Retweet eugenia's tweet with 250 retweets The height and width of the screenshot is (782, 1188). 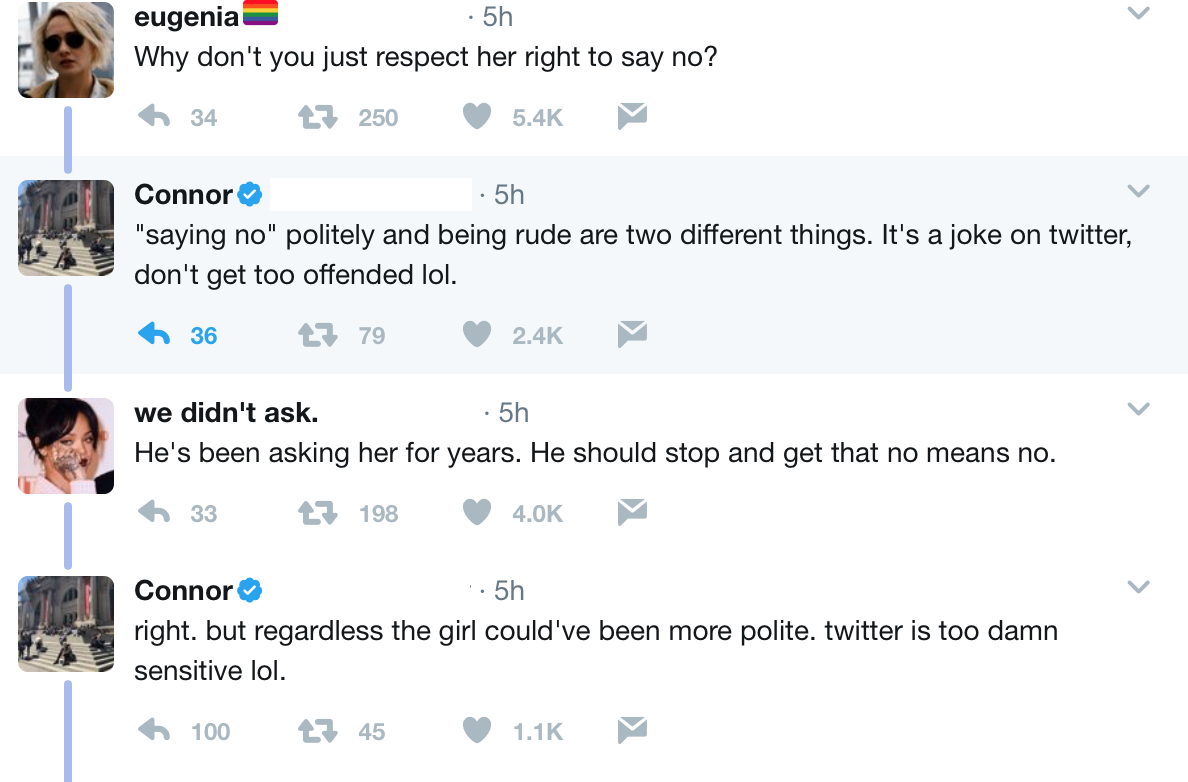point(316,117)
